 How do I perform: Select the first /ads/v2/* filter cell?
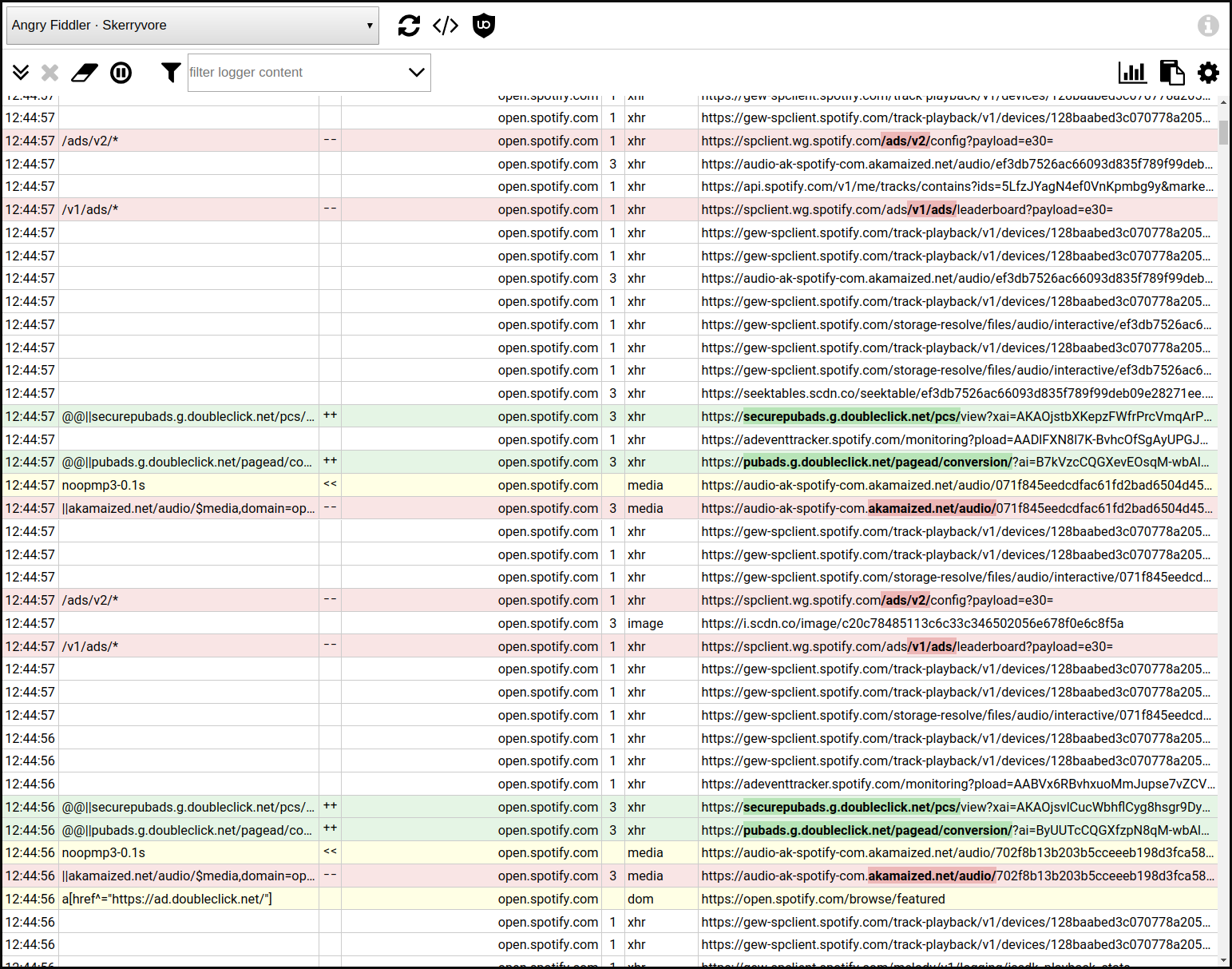click(189, 141)
